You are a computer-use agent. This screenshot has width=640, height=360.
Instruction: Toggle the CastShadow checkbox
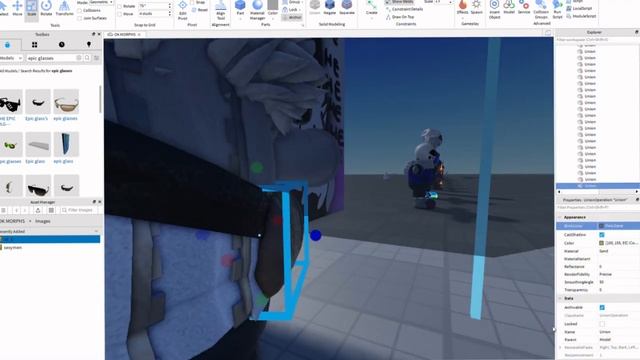pyautogui.click(x=602, y=235)
